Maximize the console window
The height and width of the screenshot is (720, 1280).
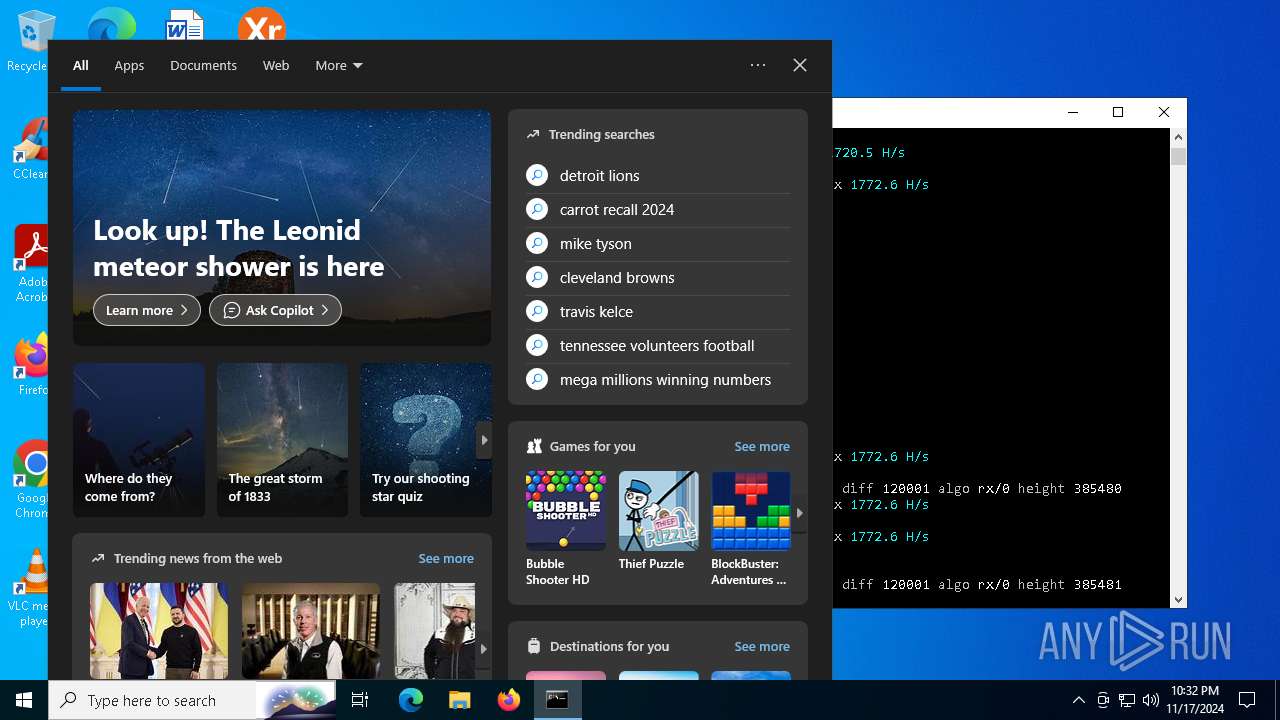coord(1118,112)
